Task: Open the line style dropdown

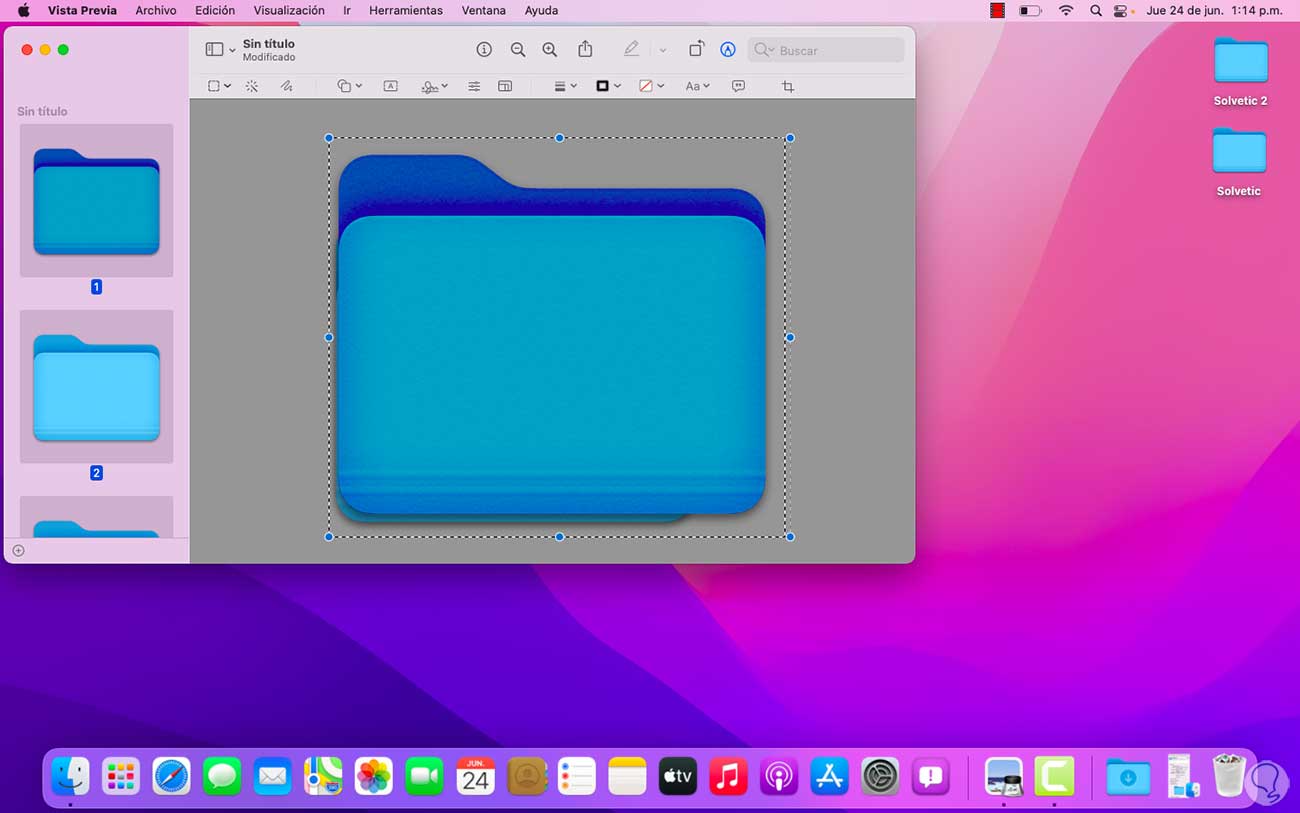Action: pyautogui.click(x=565, y=87)
